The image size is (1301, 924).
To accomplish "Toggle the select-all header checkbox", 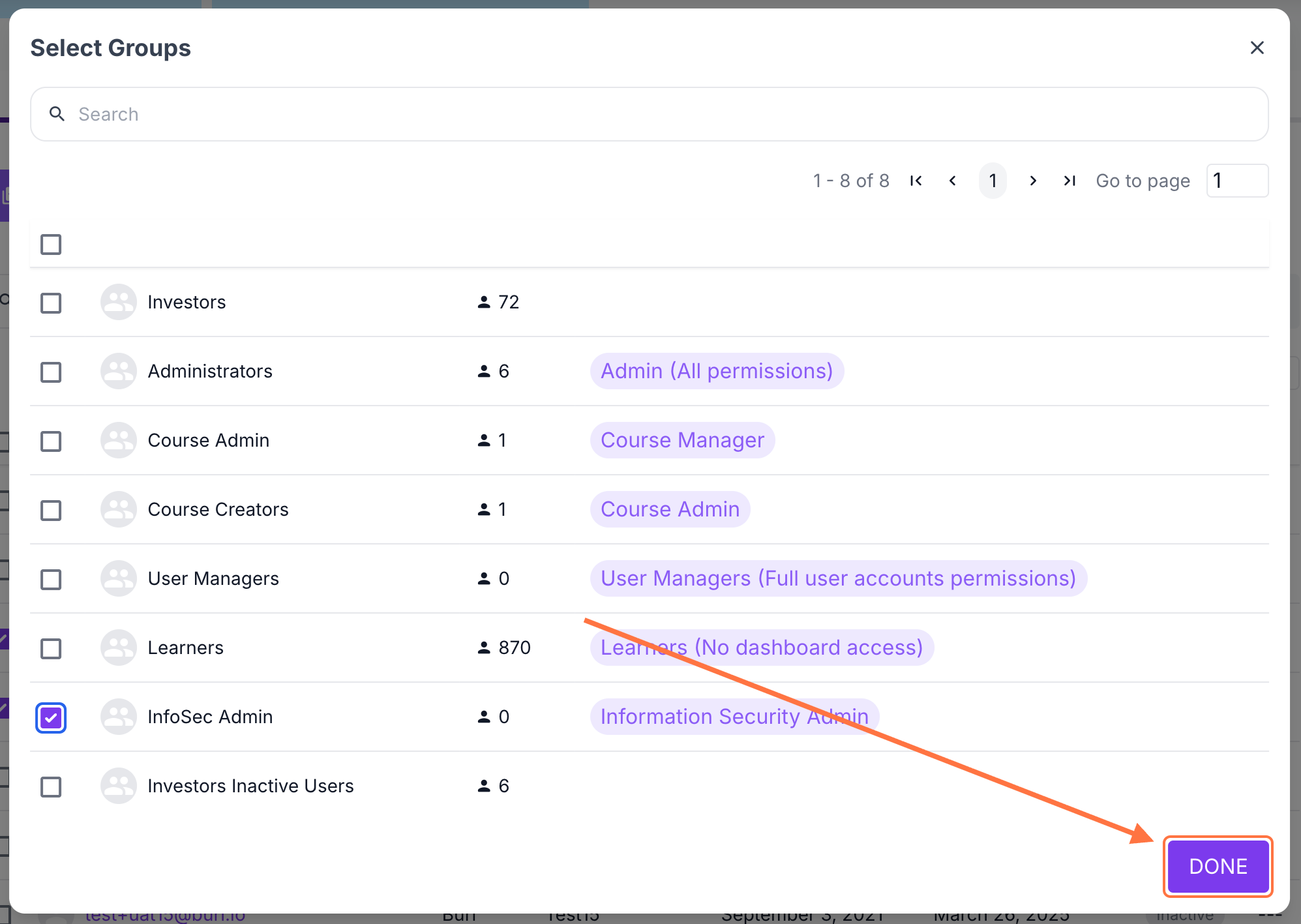I will (x=51, y=245).
